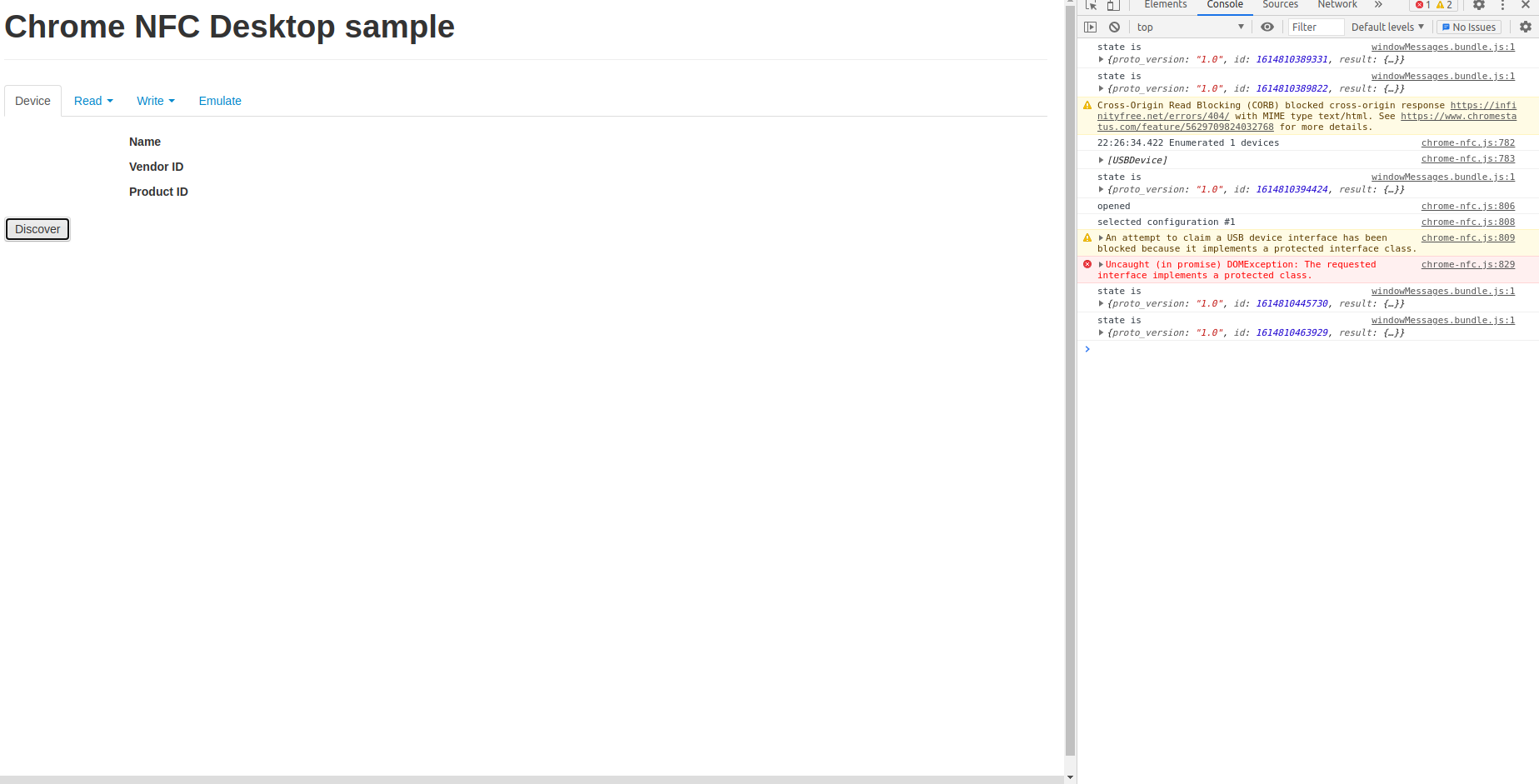Click the warning icon beside the USB claim message
This screenshot has height=784, width=1539.
click(1087, 238)
